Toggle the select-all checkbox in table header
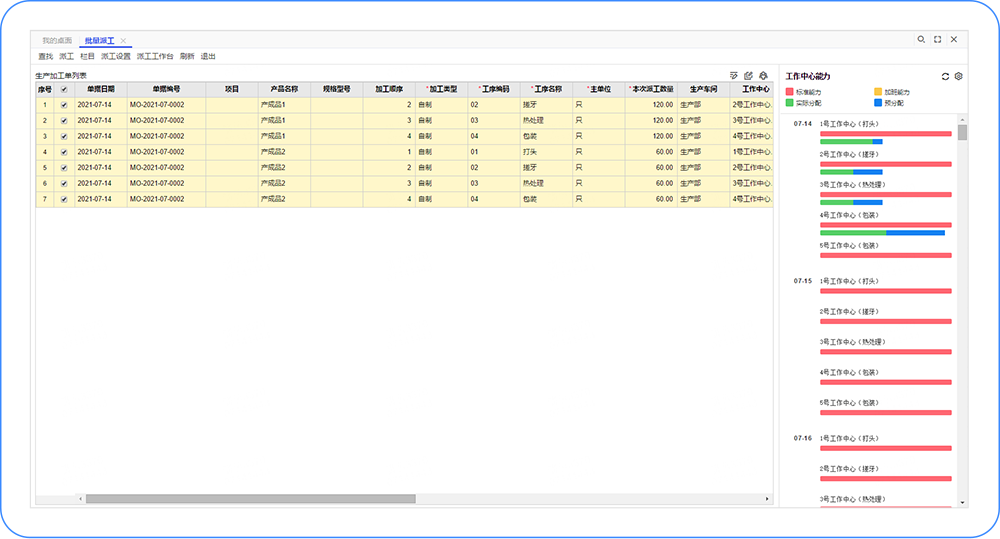The width and height of the screenshot is (1000, 539). pos(64,89)
